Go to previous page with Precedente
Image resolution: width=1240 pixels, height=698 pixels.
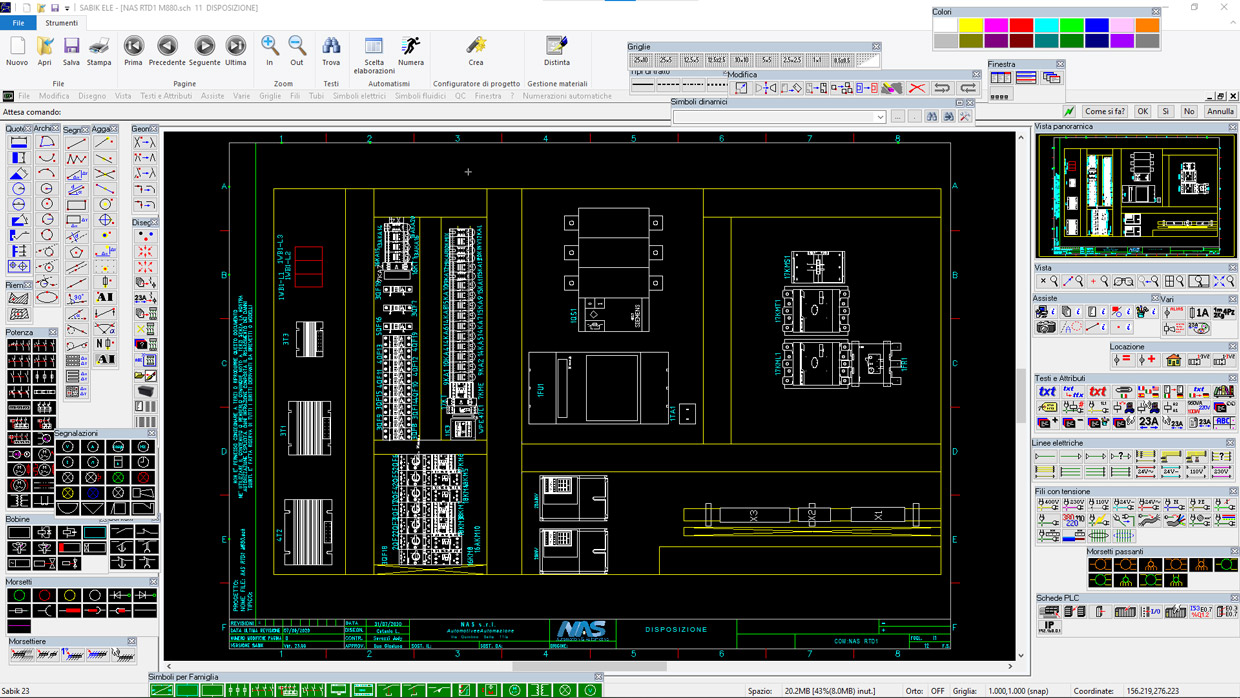coord(167,47)
